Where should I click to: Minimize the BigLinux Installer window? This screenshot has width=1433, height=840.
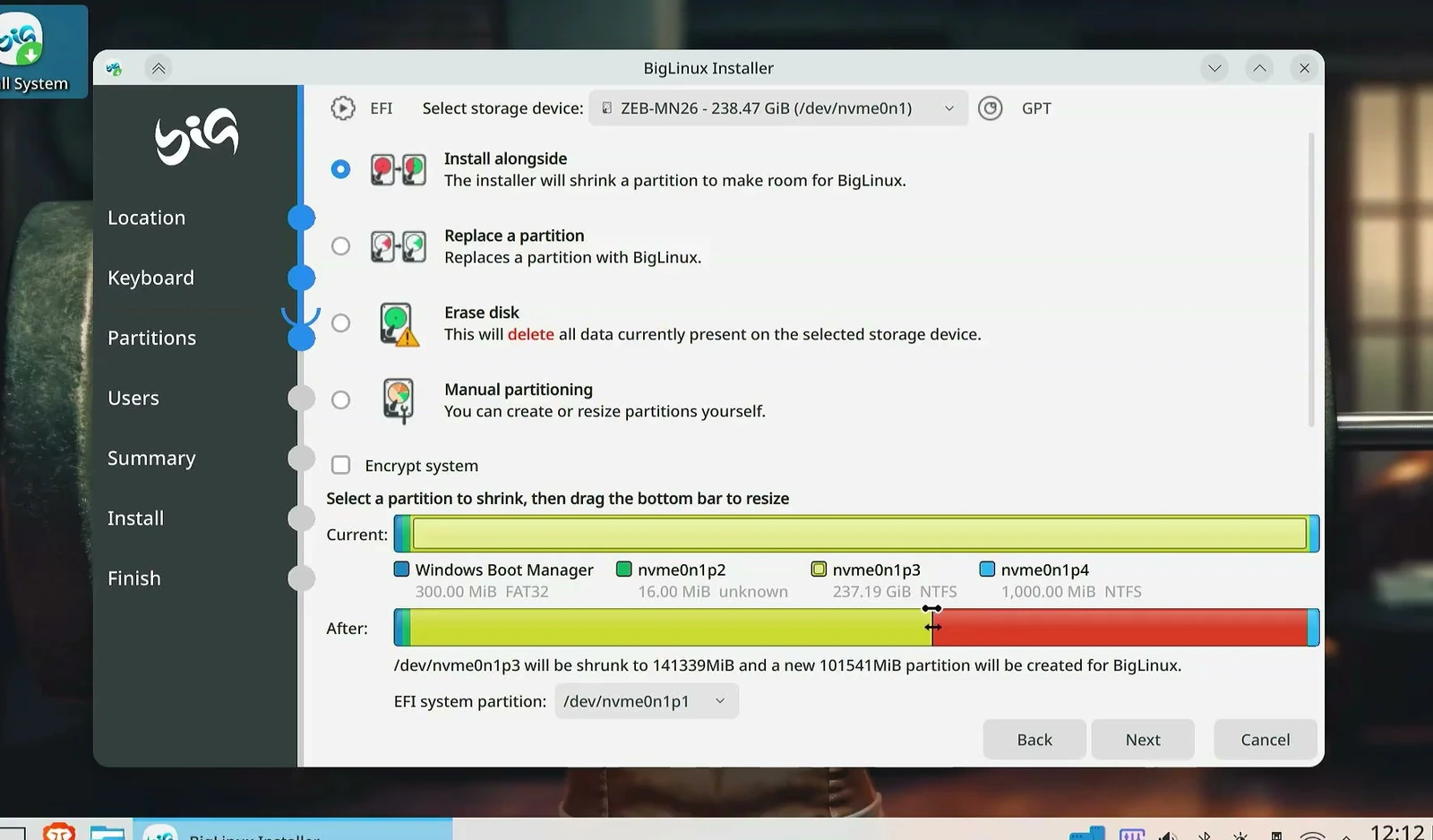[1214, 68]
